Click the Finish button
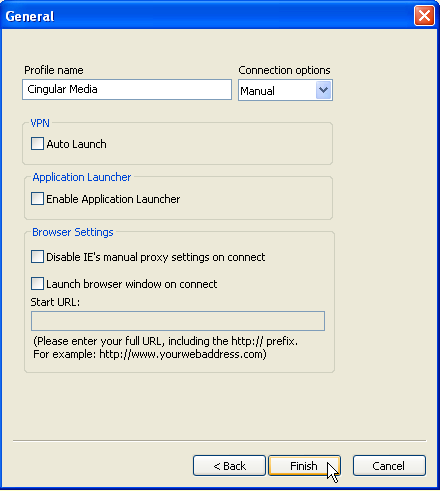Viewport: 440px width, 491px height. [x=304, y=465]
